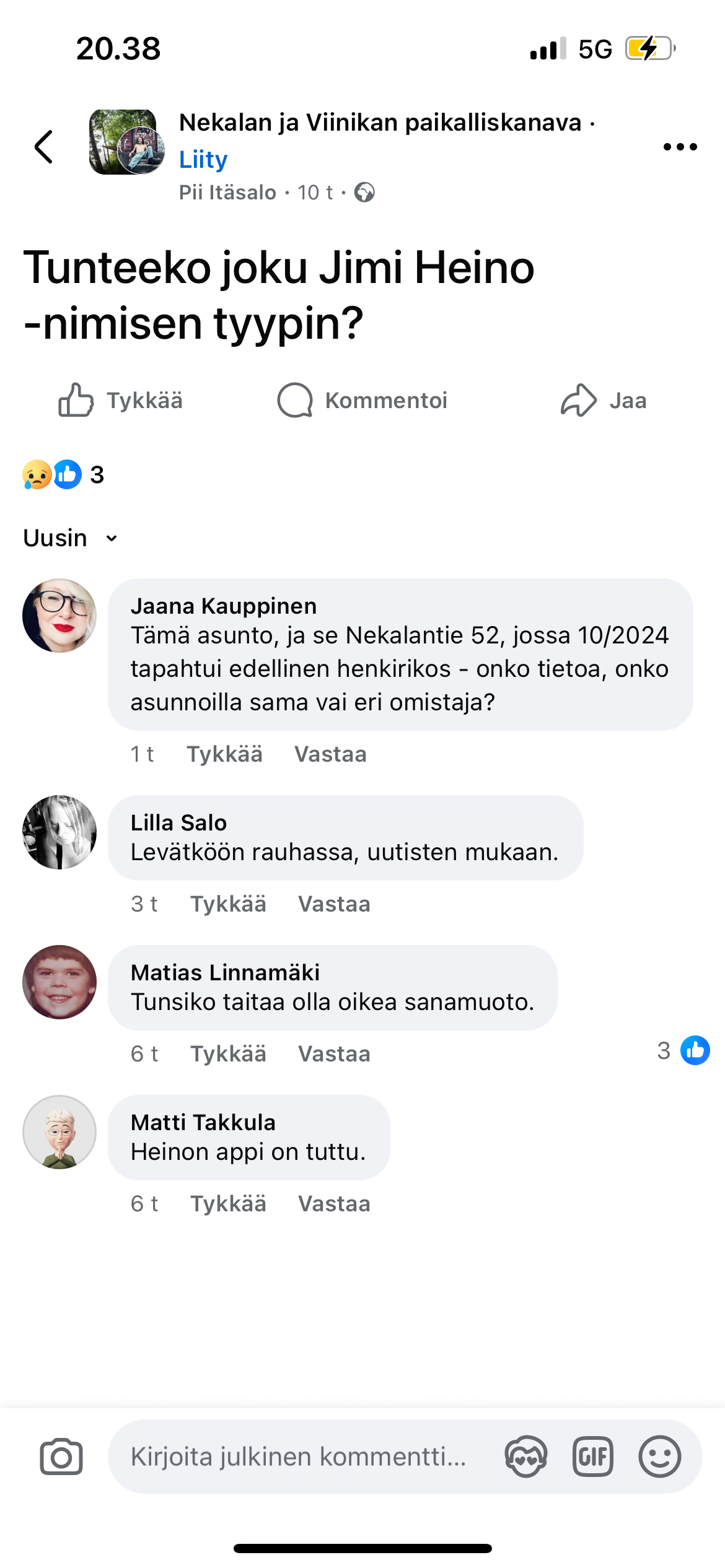Tap the camera icon to attach photo

click(61, 1457)
